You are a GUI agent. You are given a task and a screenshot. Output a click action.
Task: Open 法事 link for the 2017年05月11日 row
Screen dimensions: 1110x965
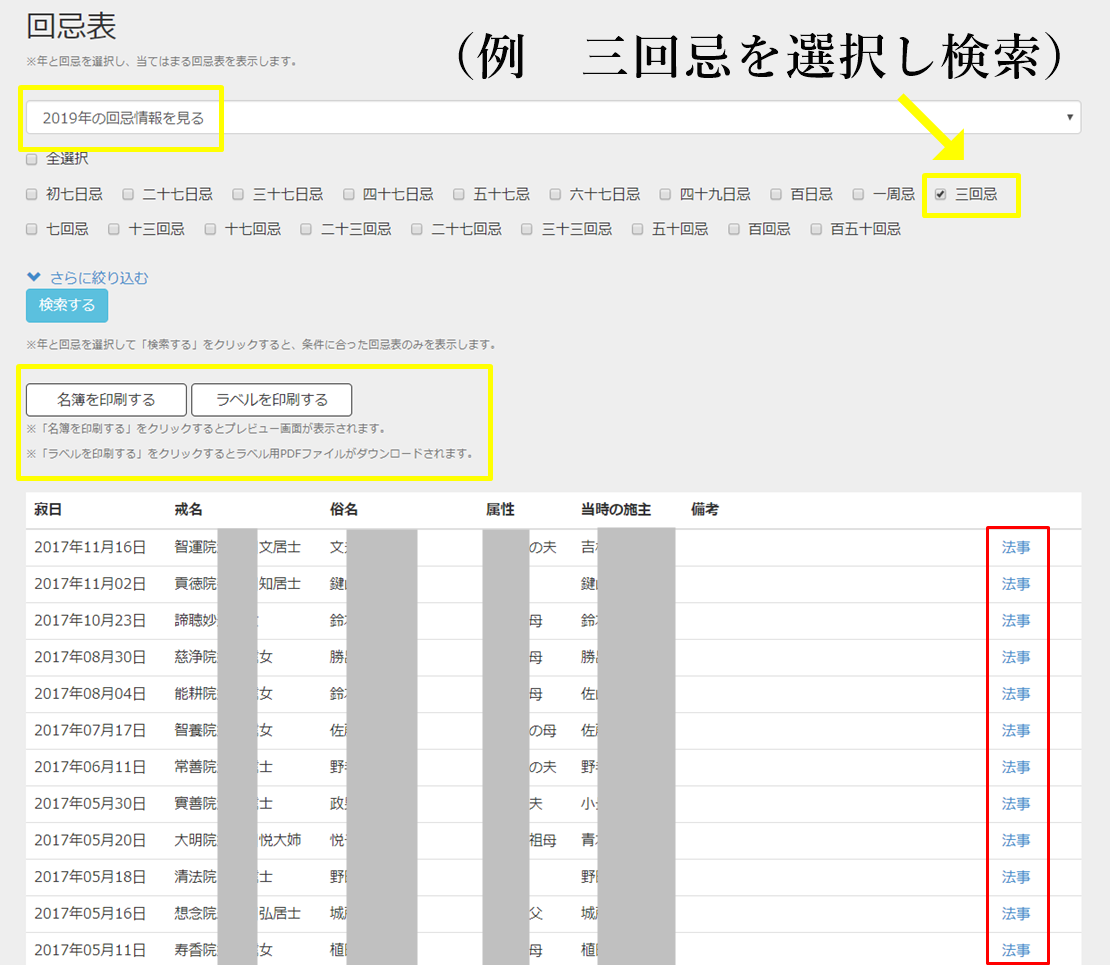pyautogui.click(x=1017, y=949)
